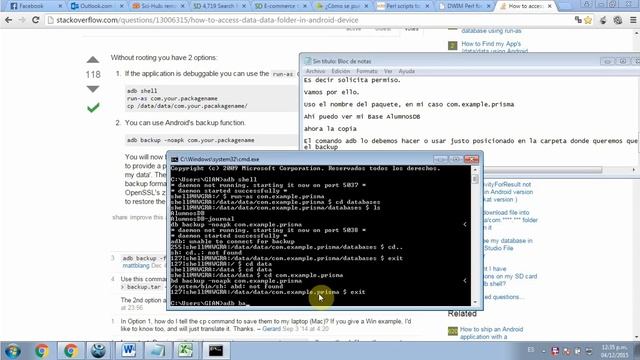Viewport: 640px width, 360px height.
Task: Open the second Chrome taskbar icon
Action: [71, 351]
